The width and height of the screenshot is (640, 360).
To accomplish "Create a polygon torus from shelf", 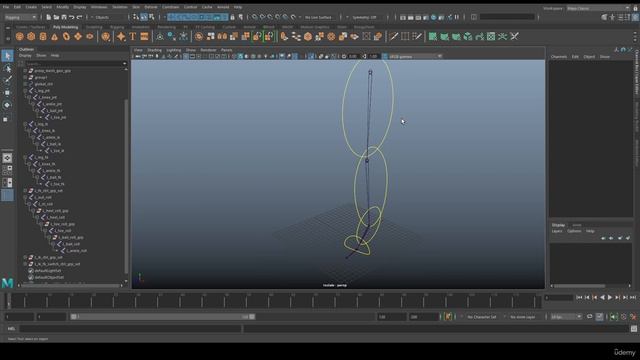I will tap(66, 37).
